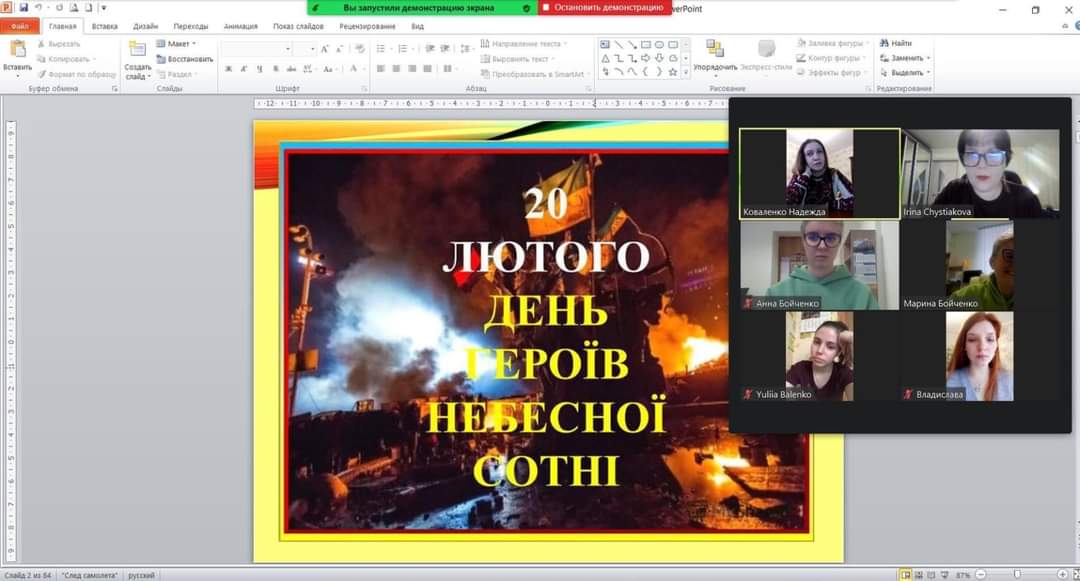Open the font name combo box
The image size is (1080, 581).
point(257,48)
